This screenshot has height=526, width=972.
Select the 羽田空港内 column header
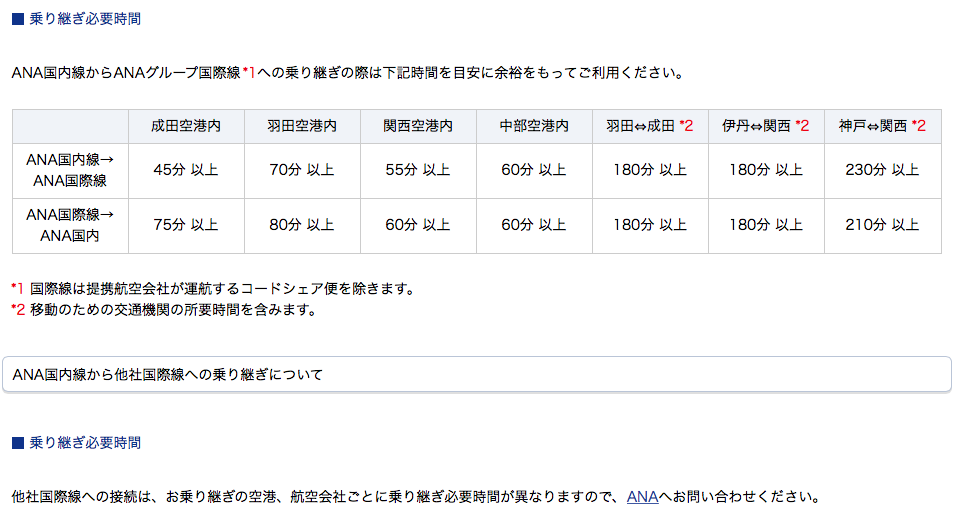[x=302, y=126]
